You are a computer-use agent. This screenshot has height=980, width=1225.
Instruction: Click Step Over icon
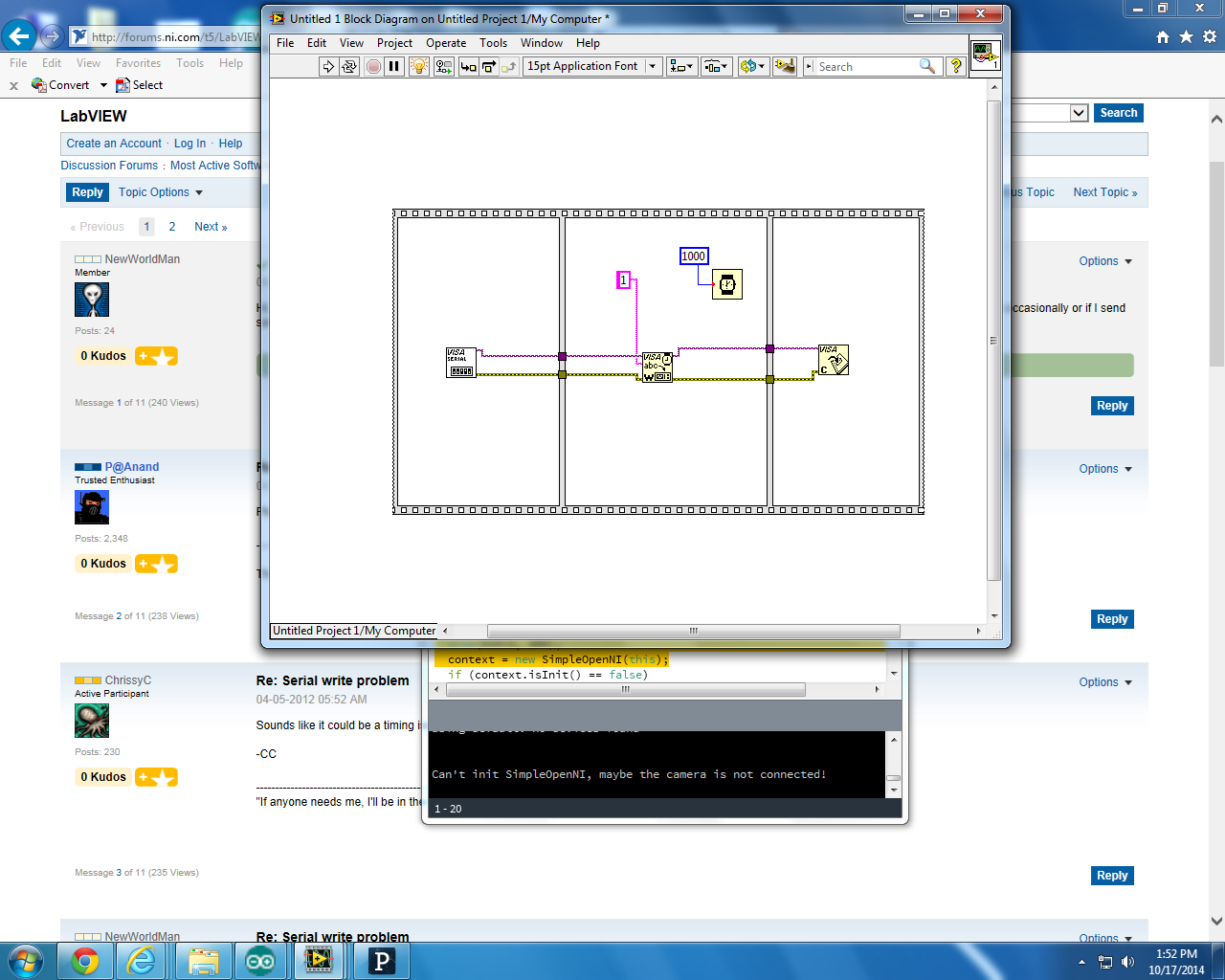coord(489,66)
